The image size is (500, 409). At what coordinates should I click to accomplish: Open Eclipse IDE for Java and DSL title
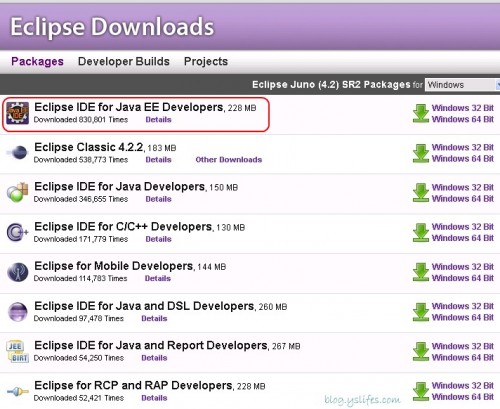click(144, 306)
